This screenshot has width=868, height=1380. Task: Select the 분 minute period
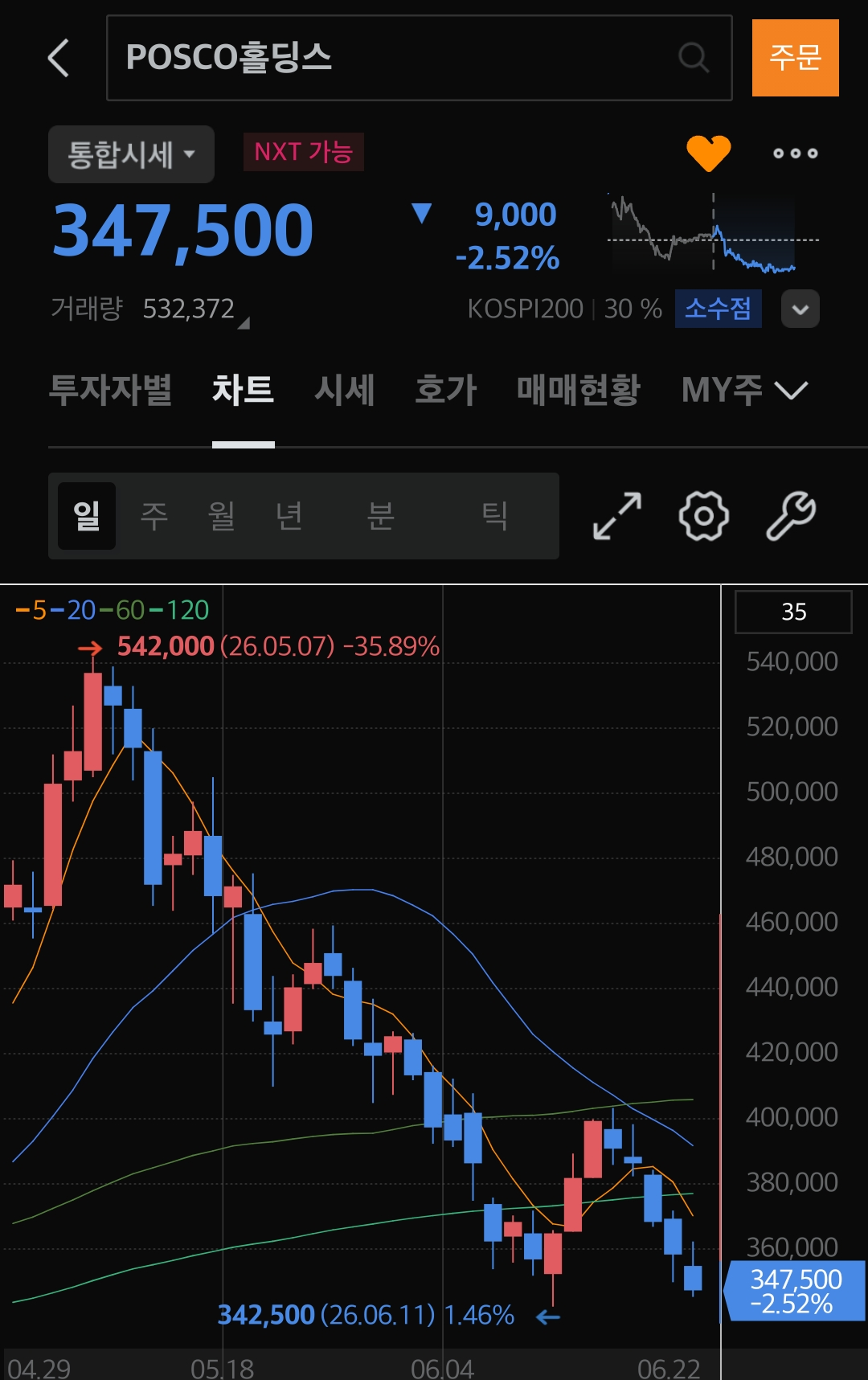[381, 516]
